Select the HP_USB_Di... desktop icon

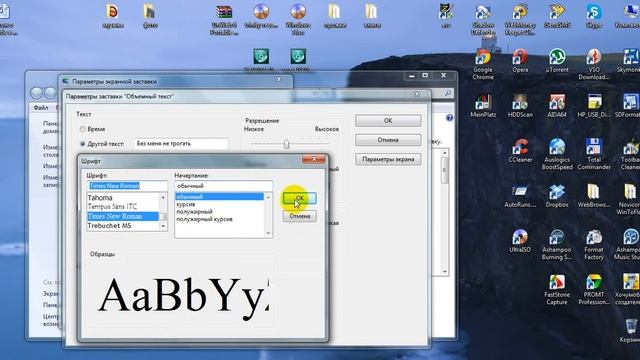coord(594,106)
